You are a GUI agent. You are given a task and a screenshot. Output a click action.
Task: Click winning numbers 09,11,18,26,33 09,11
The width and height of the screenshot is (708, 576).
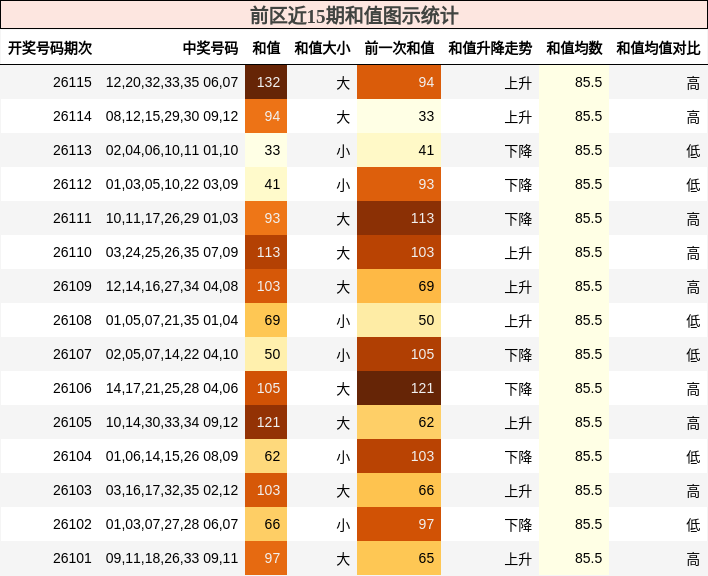point(172,558)
